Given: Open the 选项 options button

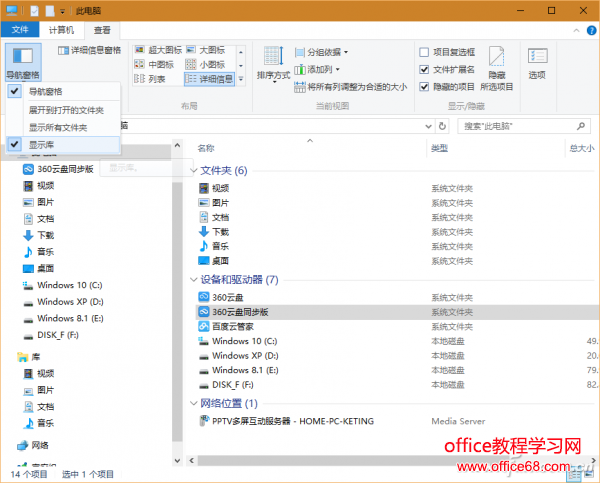Looking at the screenshot, I should 537,64.
